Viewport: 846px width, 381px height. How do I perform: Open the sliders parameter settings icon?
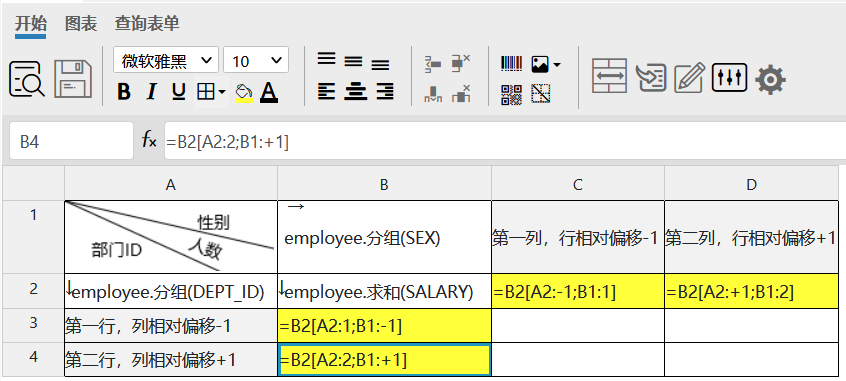tap(729, 78)
